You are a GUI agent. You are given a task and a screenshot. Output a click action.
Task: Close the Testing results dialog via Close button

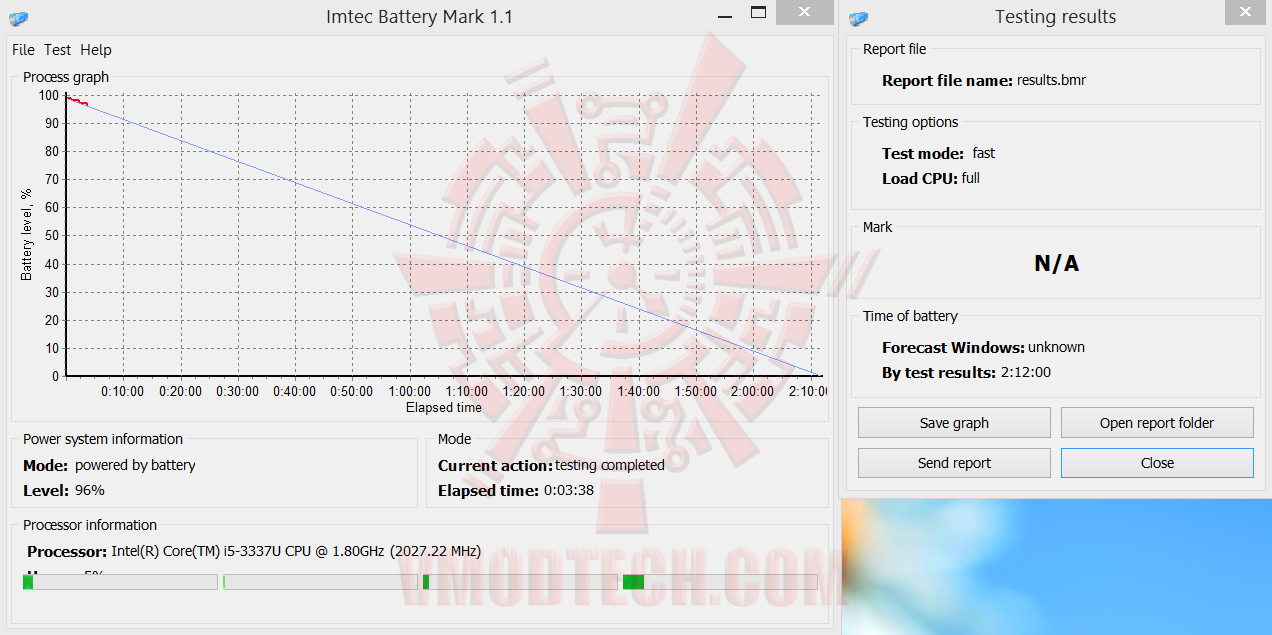coord(1157,463)
